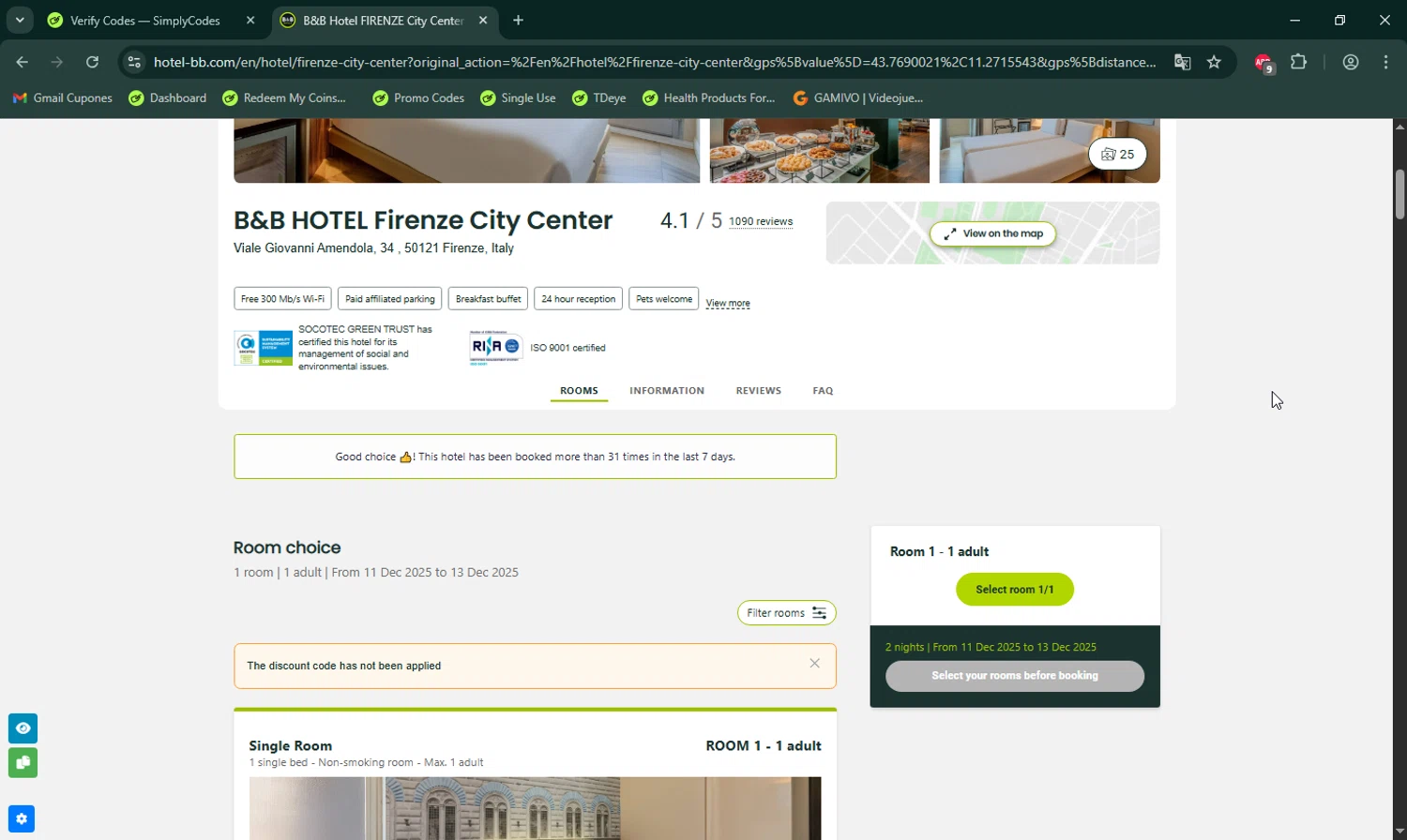Click Pets welcome amenity tag
Viewport: 1407px width, 840px height.
pos(663,299)
